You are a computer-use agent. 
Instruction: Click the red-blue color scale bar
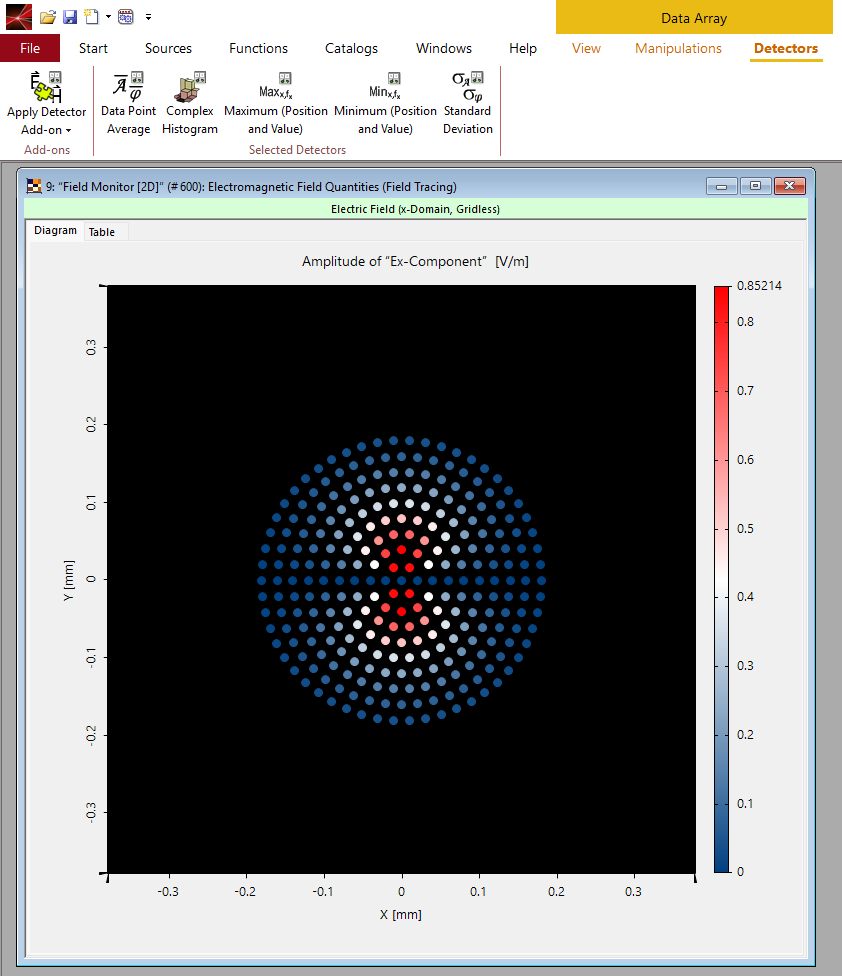pyautogui.click(x=722, y=579)
